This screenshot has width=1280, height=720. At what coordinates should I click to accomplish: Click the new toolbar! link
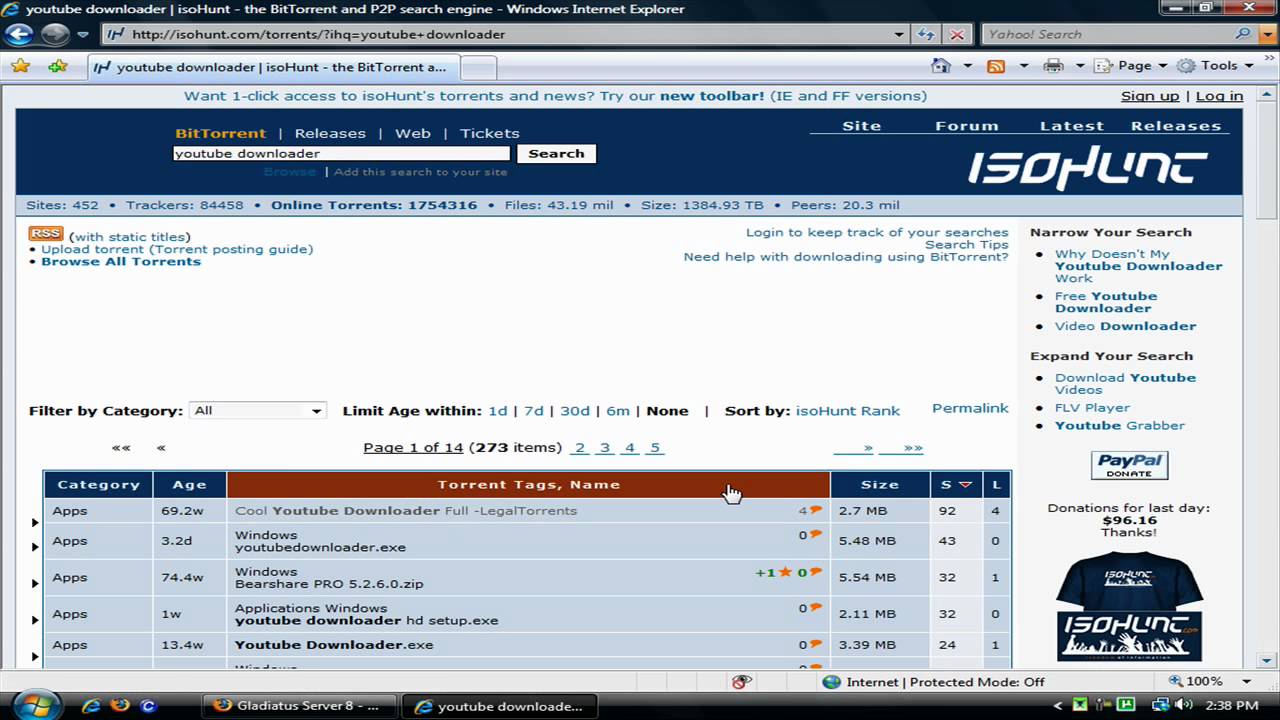pyautogui.click(x=712, y=96)
